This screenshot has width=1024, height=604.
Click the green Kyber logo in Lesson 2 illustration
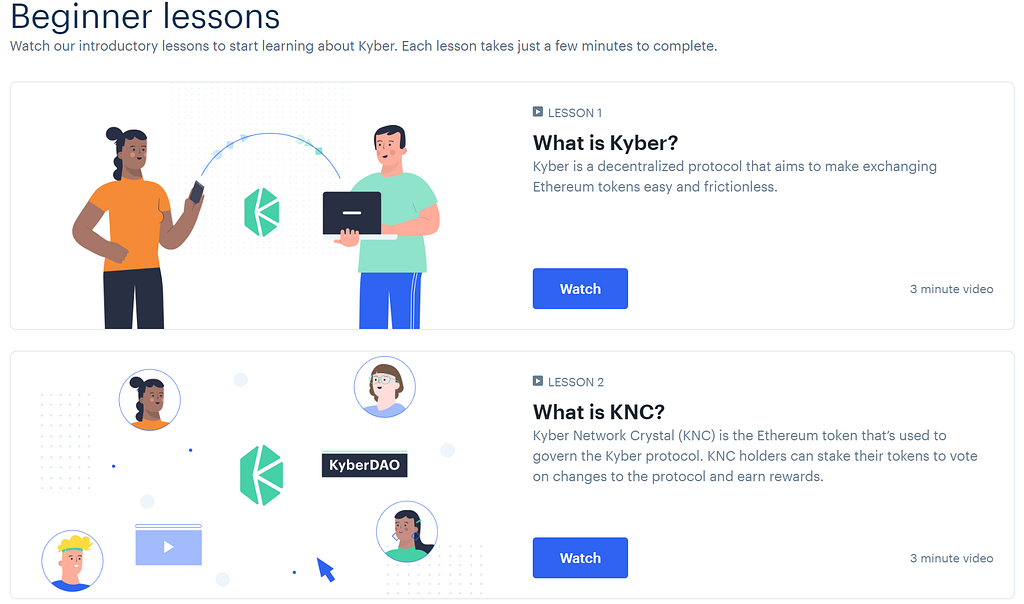[x=261, y=475]
